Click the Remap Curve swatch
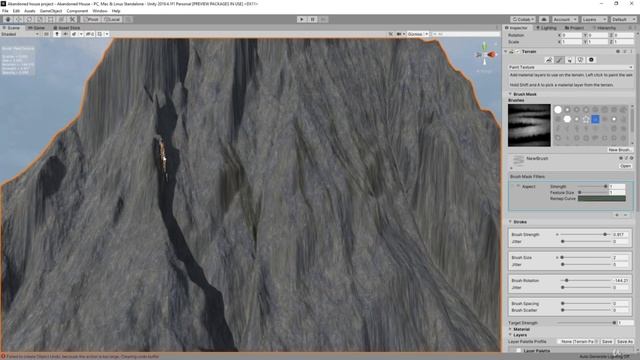The image size is (640, 360). tap(602, 198)
